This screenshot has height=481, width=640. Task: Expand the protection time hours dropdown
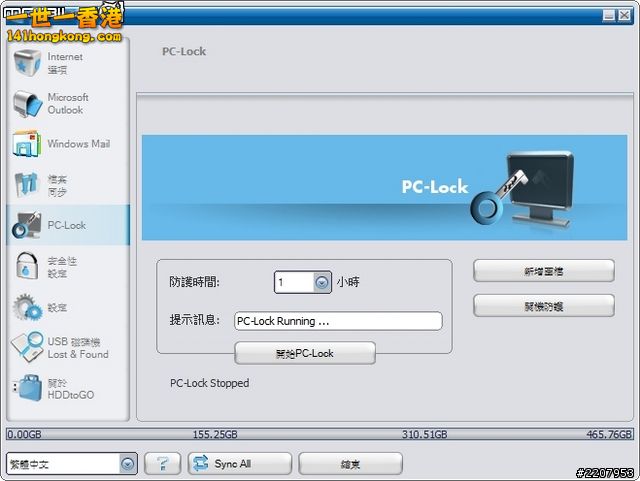[x=322, y=283]
